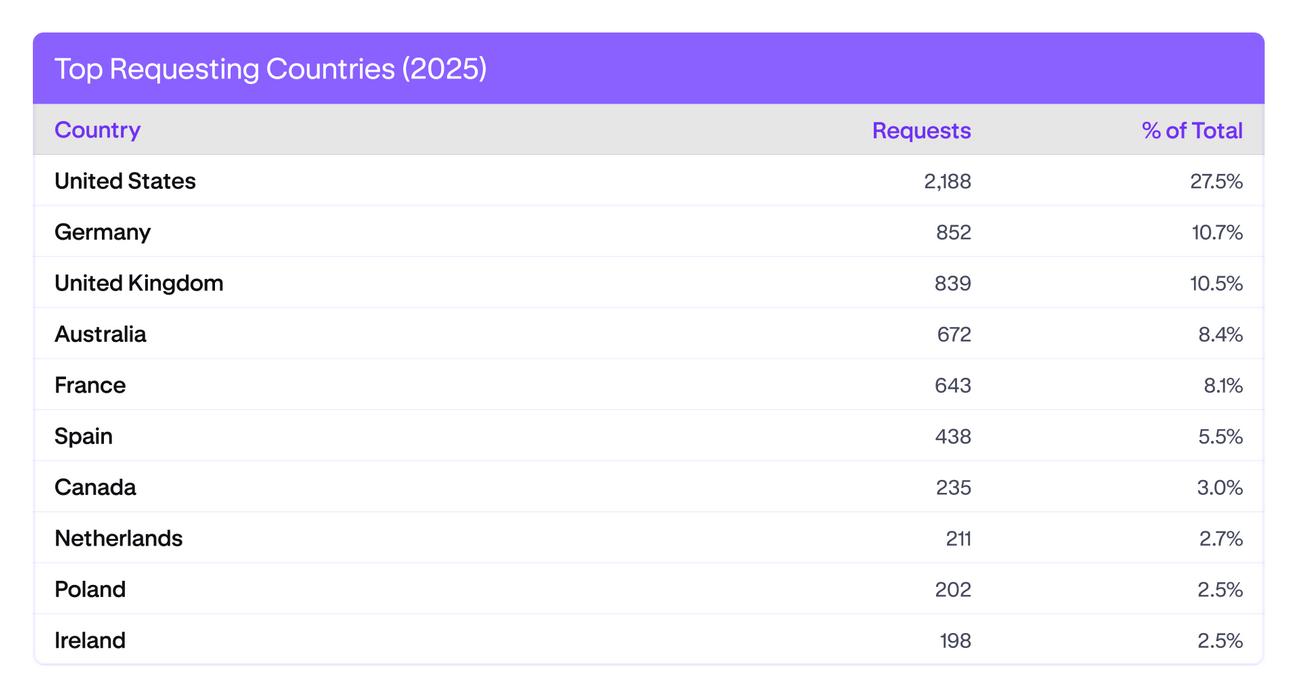This screenshot has width=1300, height=698.
Task: Click Germany's 852 requests cell
Action: (953, 232)
